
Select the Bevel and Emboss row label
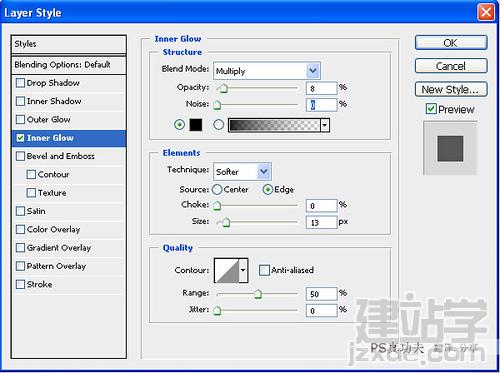pos(61,156)
